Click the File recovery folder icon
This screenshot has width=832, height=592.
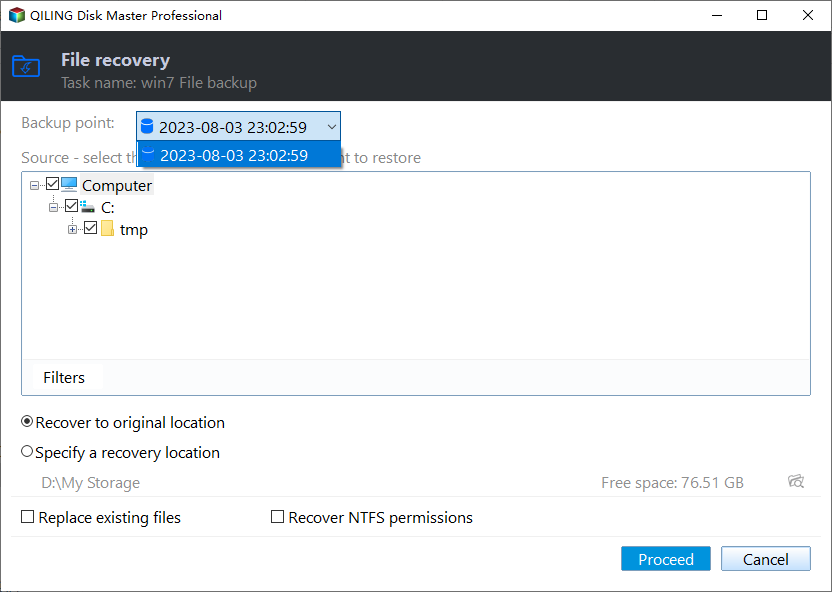26,66
